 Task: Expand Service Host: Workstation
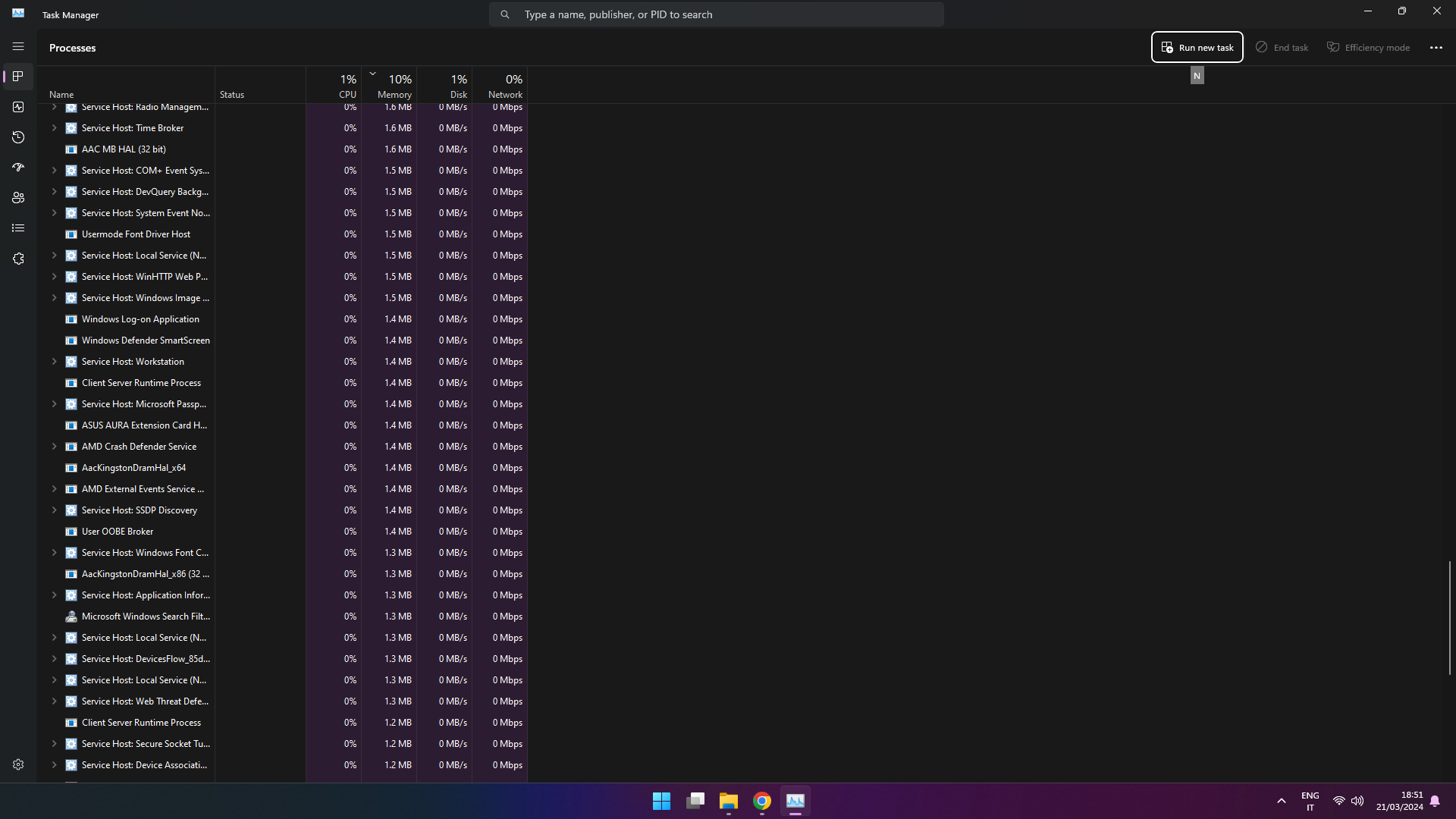54,362
